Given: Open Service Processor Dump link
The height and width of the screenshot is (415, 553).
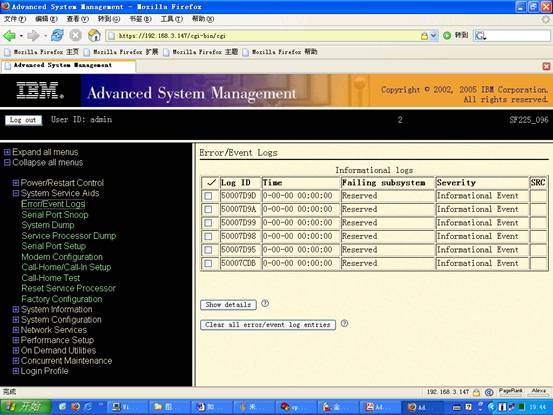Looking at the screenshot, I should [x=69, y=236].
